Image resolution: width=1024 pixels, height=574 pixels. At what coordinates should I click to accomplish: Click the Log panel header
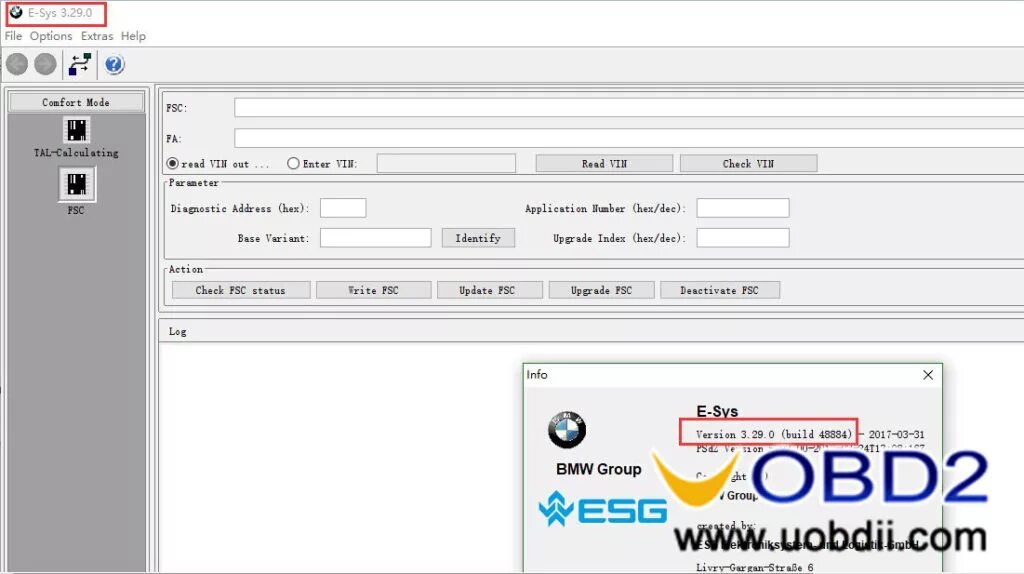pos(591,331)
